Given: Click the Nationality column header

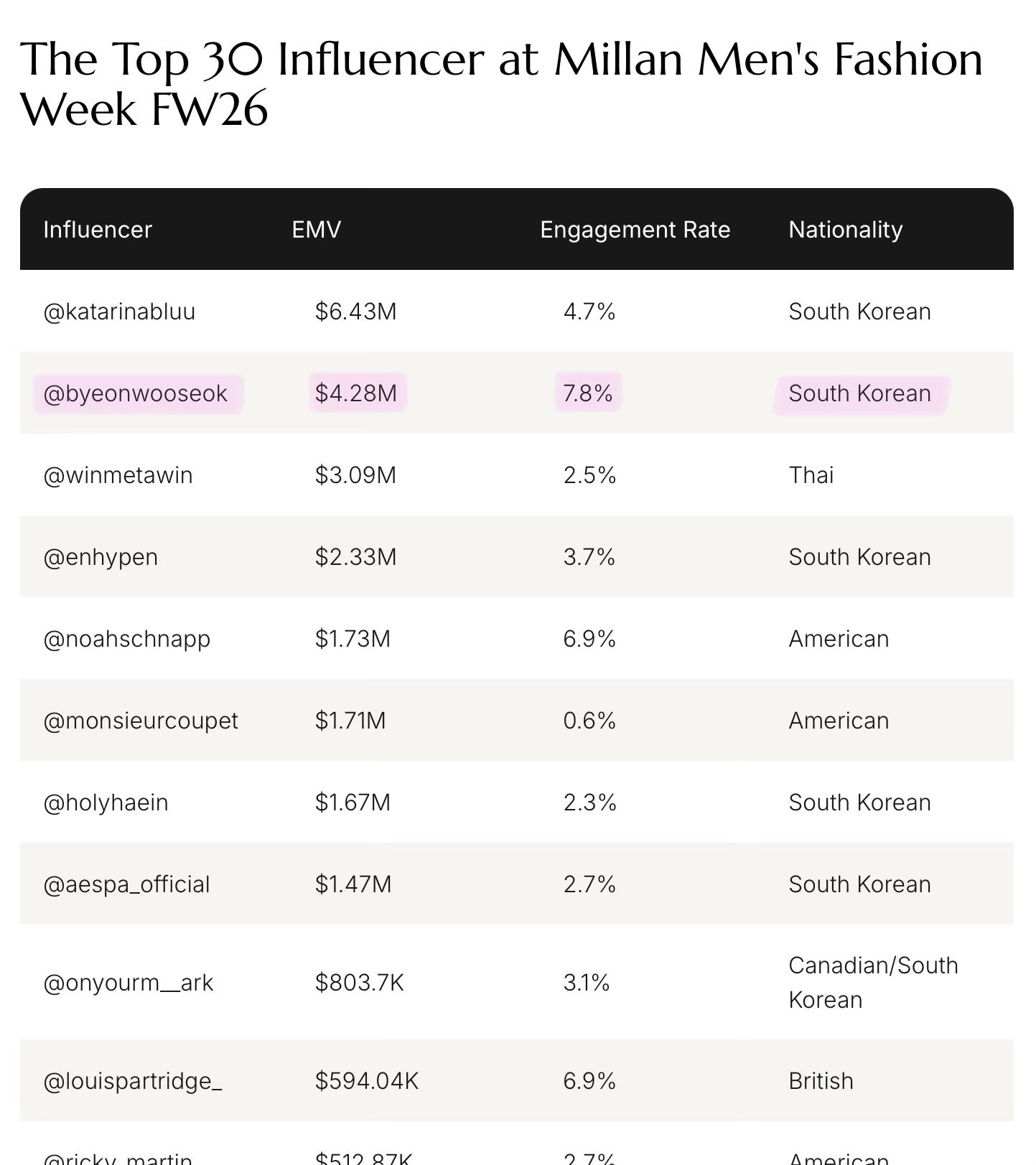Looking at the screenshot, I should point(845,230).
